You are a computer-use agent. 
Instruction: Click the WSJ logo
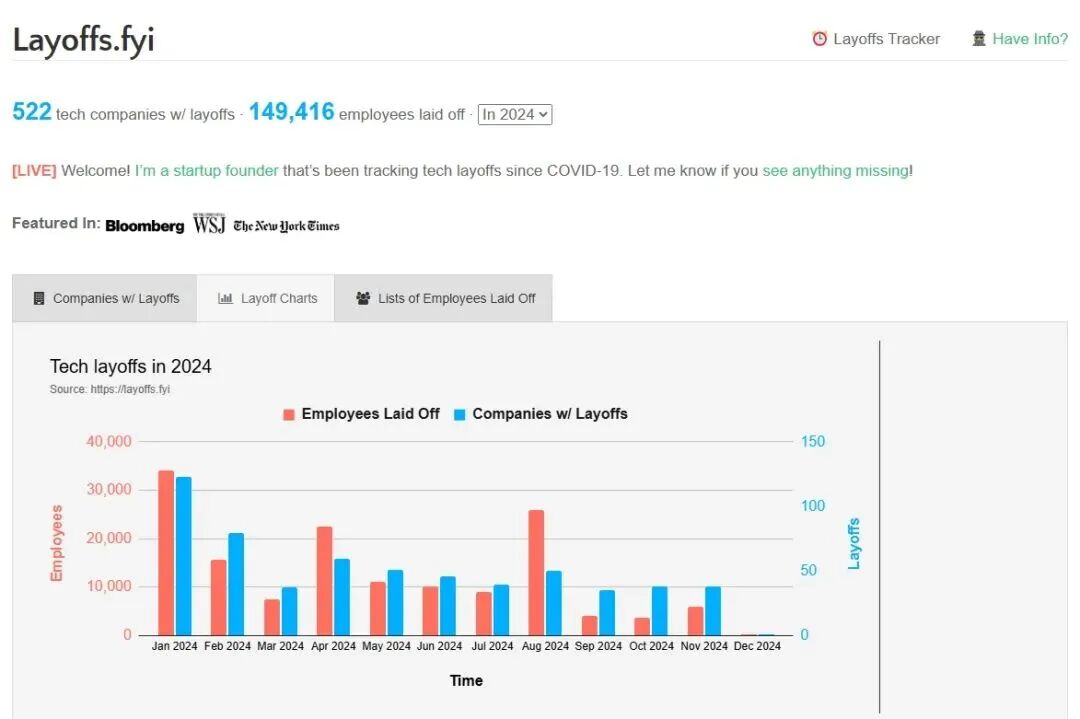(209, 224)
